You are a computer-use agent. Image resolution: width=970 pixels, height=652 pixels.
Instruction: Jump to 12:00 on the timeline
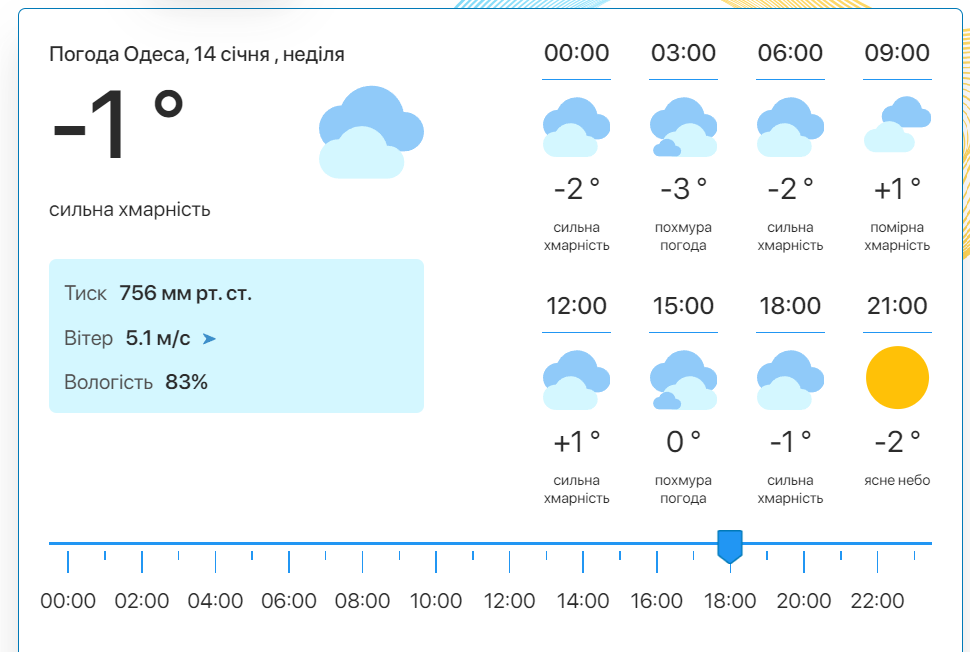coord(509,601)
